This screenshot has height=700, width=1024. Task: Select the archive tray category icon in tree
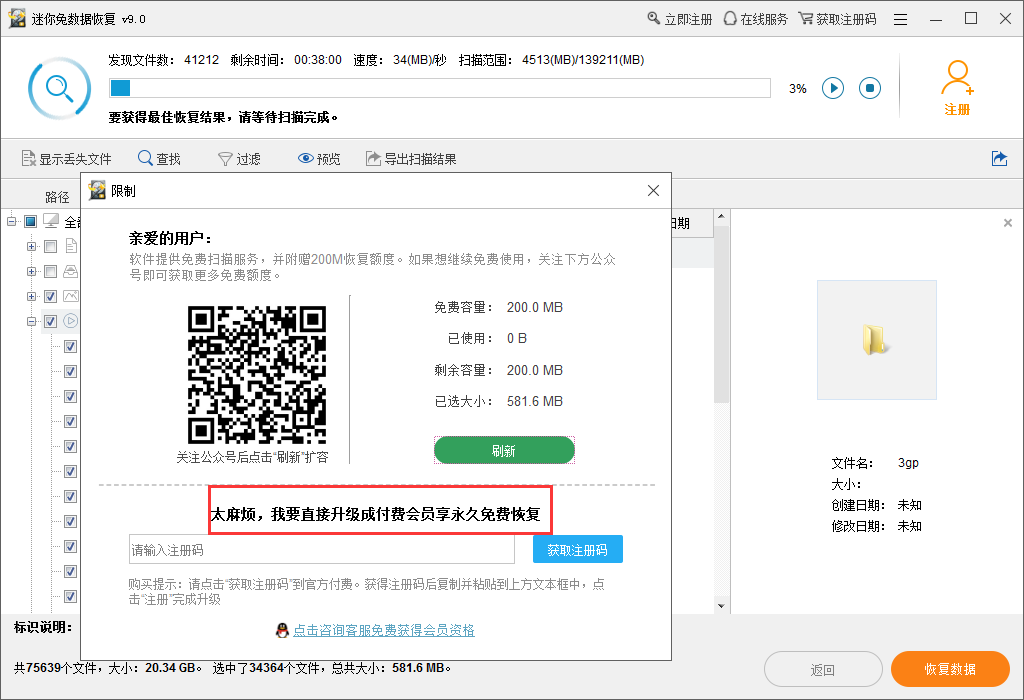tap(71, 271)
